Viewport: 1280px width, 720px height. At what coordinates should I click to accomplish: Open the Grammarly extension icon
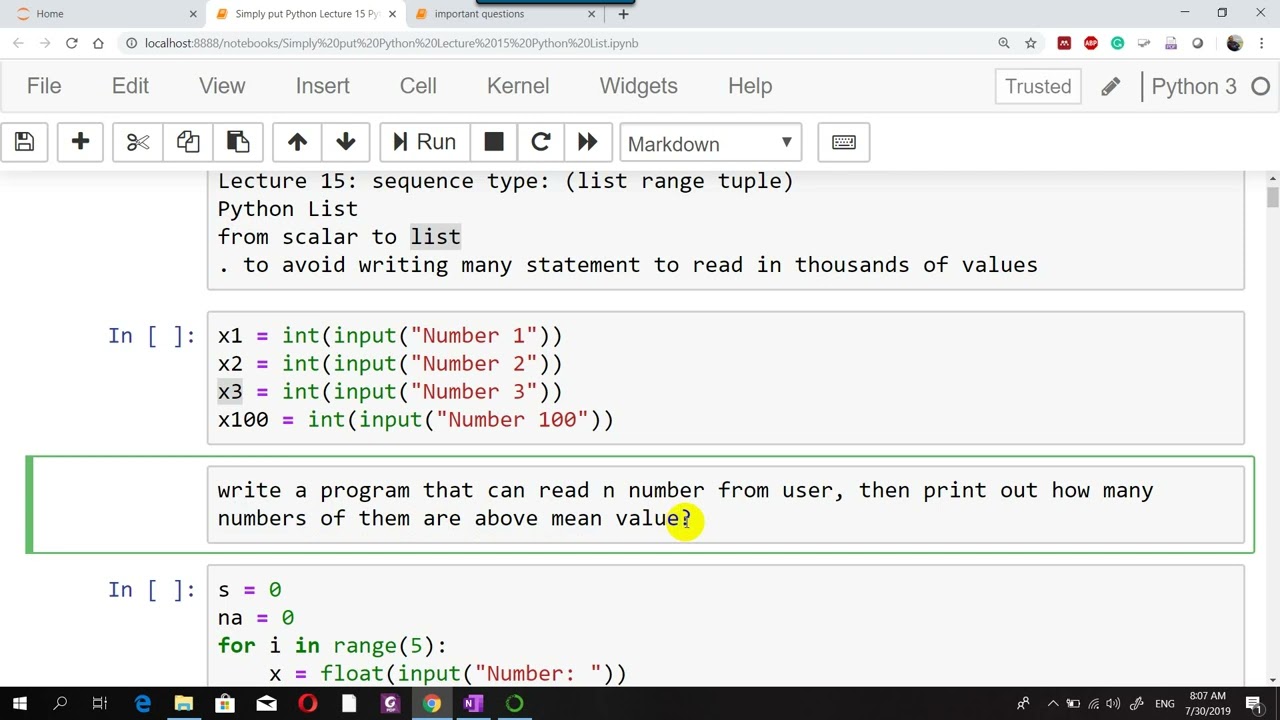pos(1117,43)
